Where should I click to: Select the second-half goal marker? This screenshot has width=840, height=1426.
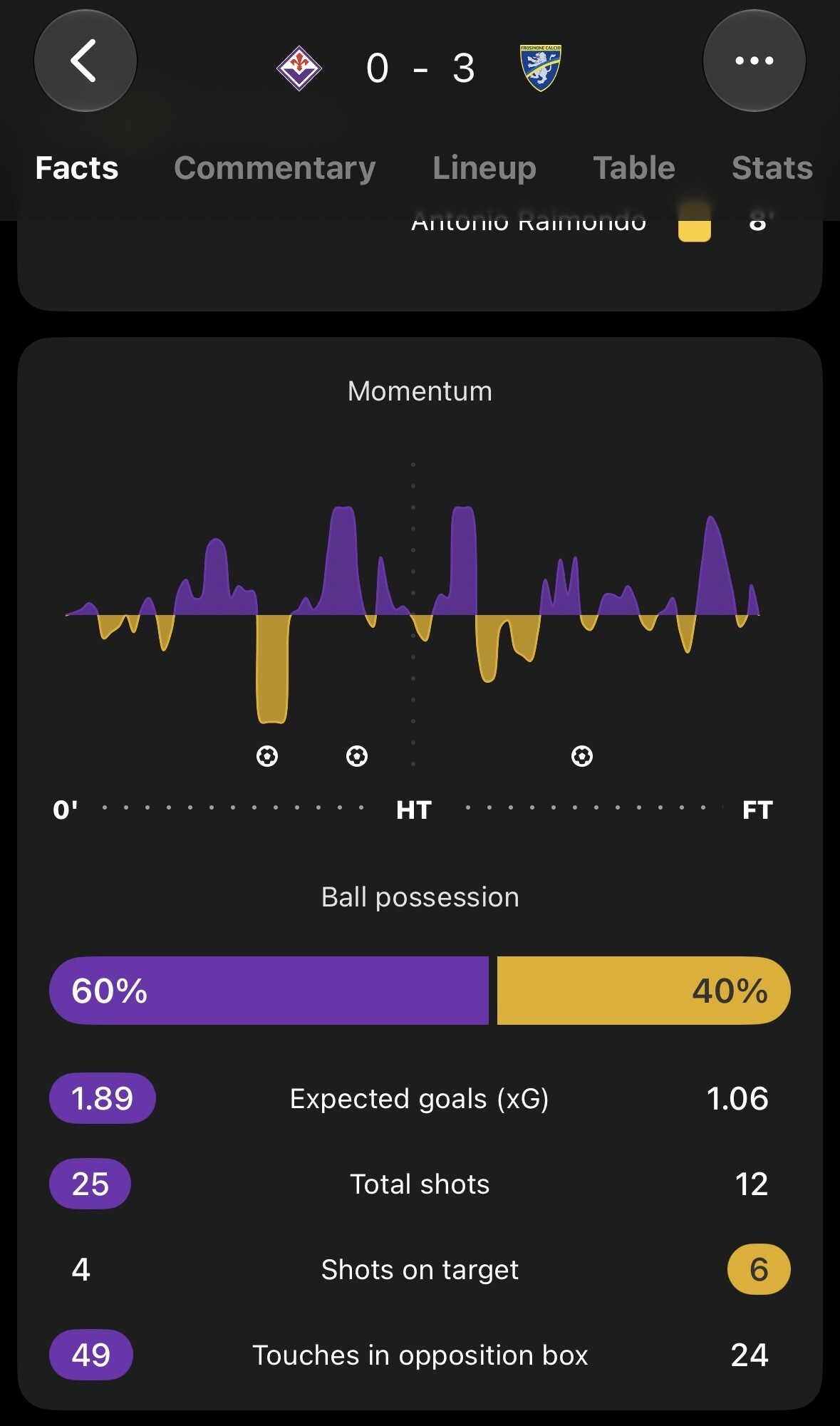click(x=582, y=756)
